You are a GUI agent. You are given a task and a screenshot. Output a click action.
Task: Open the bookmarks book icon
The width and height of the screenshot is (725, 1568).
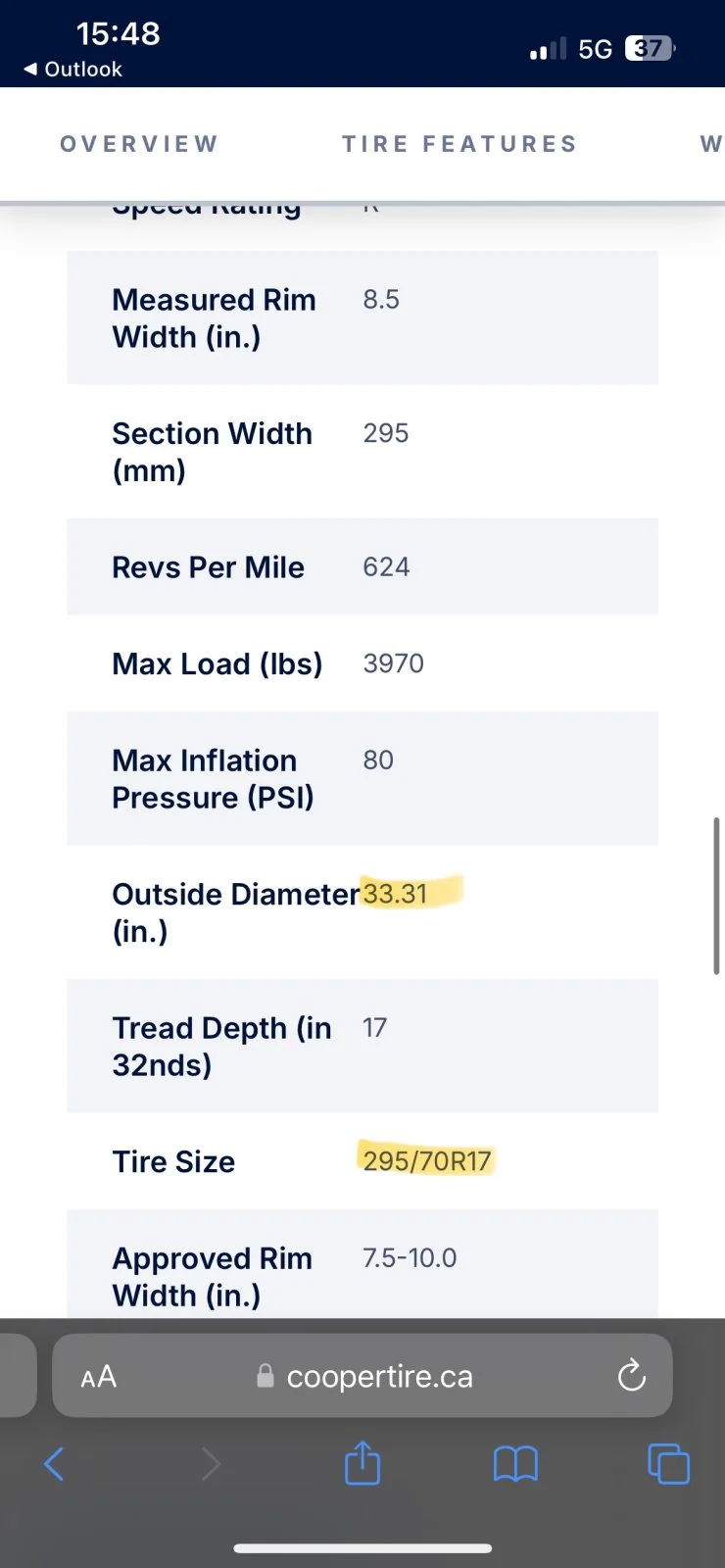click(515, 1464)
